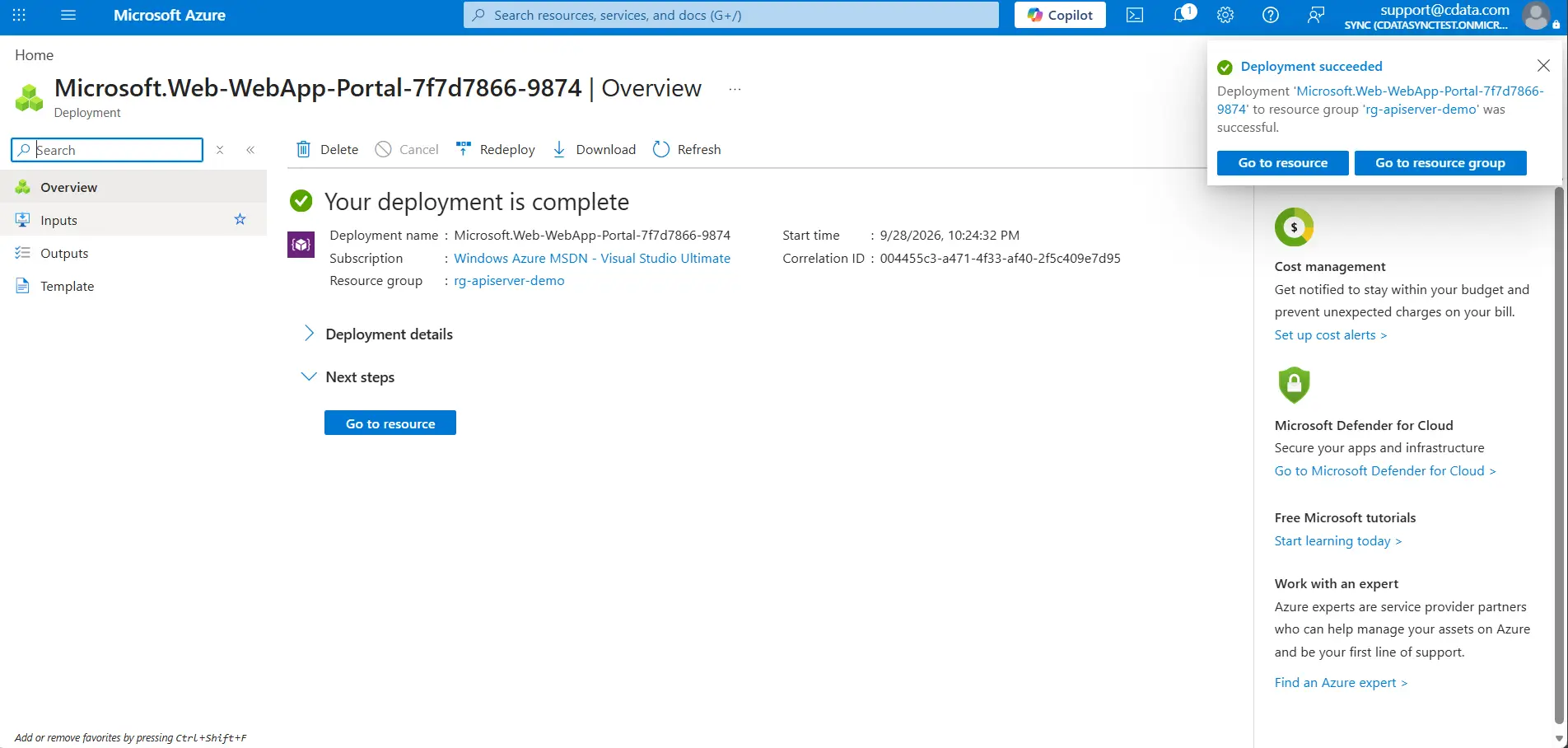Click the page vertical scrollbar
Screen dimensions: 1568x748
(x=1558, y=456)
